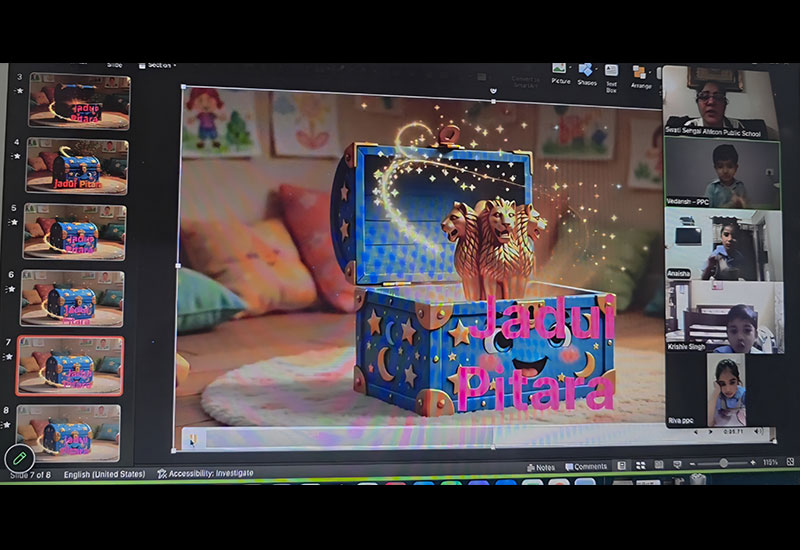Click media step forward arrow
This screenshot has height=550, width=800.
710,432
